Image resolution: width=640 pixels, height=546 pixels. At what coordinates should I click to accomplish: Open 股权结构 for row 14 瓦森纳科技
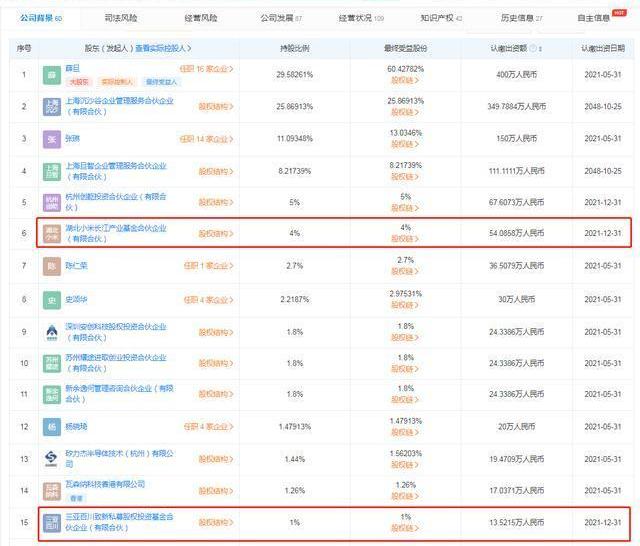[216, 491]
